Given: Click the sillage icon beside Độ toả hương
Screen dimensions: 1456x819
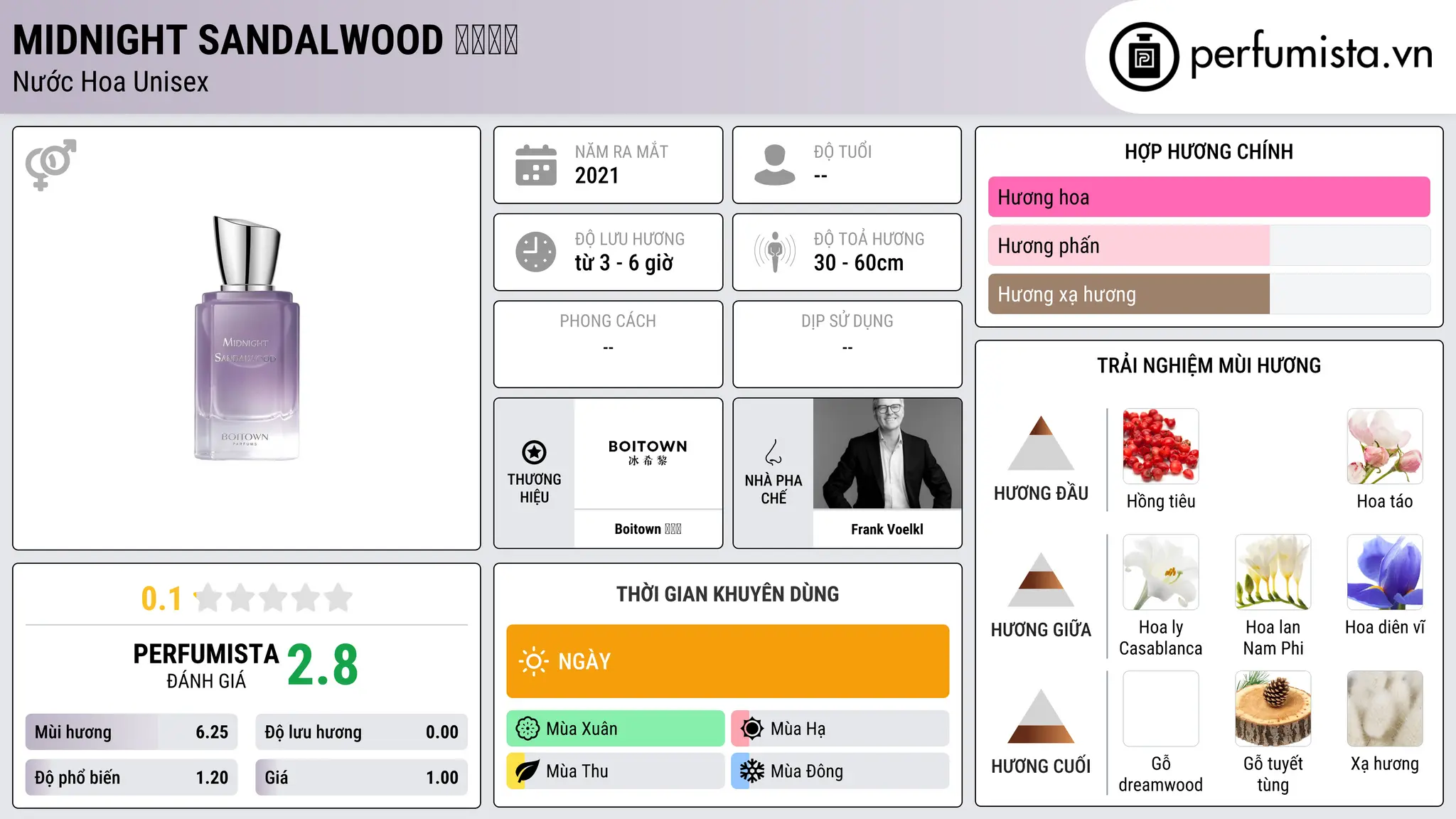Looking at the screenshot, I should click(x=775, y=252).
